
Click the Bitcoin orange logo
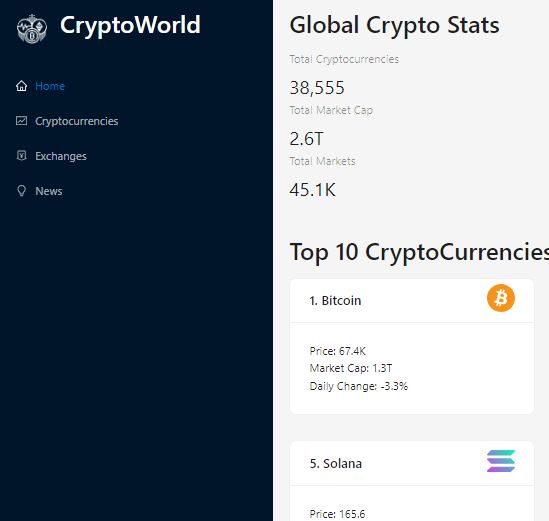(x=501, y=298)
